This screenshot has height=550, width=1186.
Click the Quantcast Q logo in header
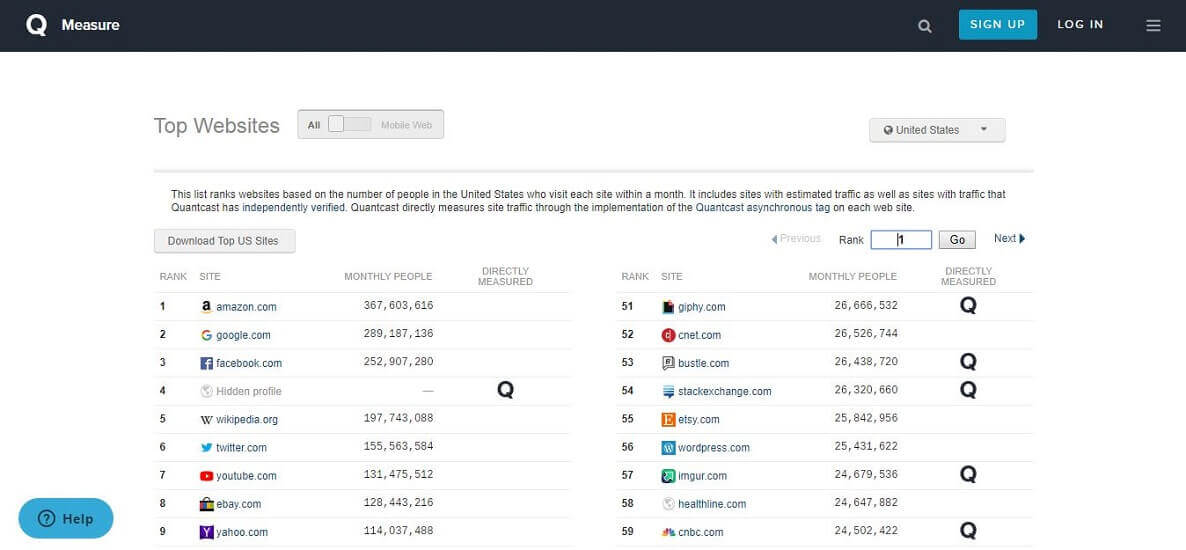tap(37, 25)
